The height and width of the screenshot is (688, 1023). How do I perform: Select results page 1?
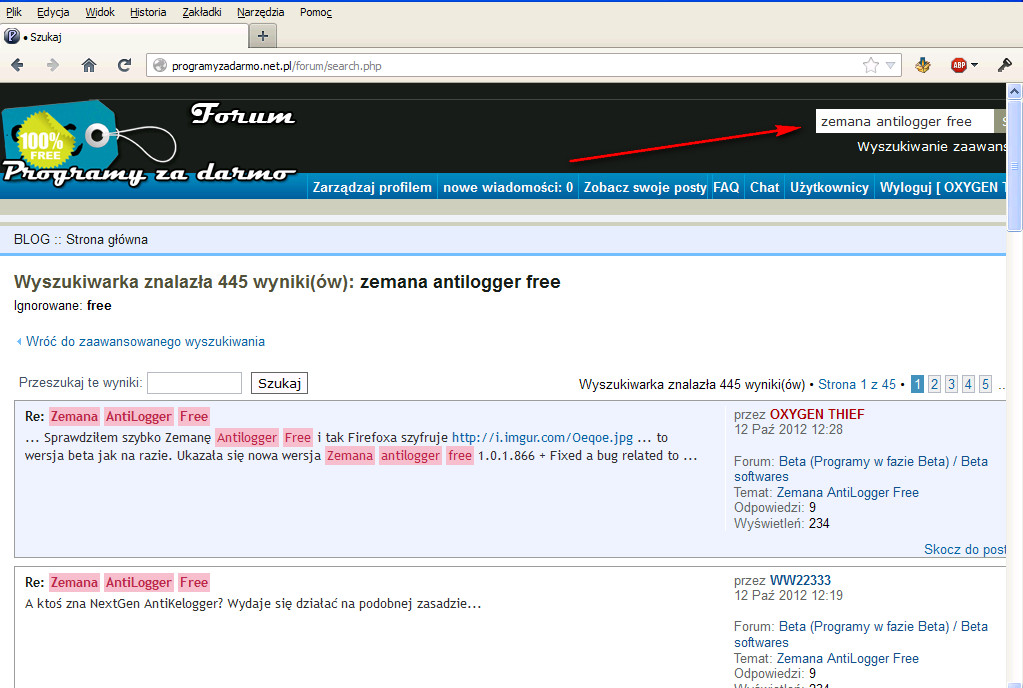(x=917, y=384)
